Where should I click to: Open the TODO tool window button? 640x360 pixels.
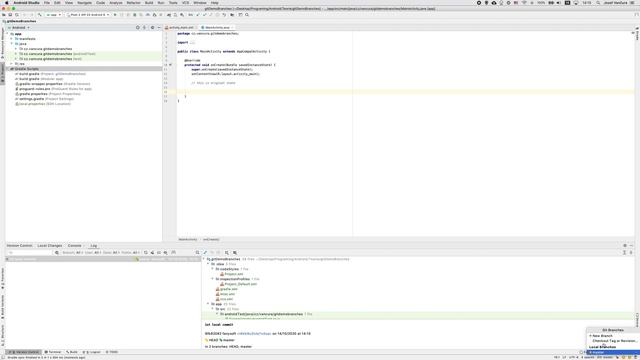(x=112, y=352)
